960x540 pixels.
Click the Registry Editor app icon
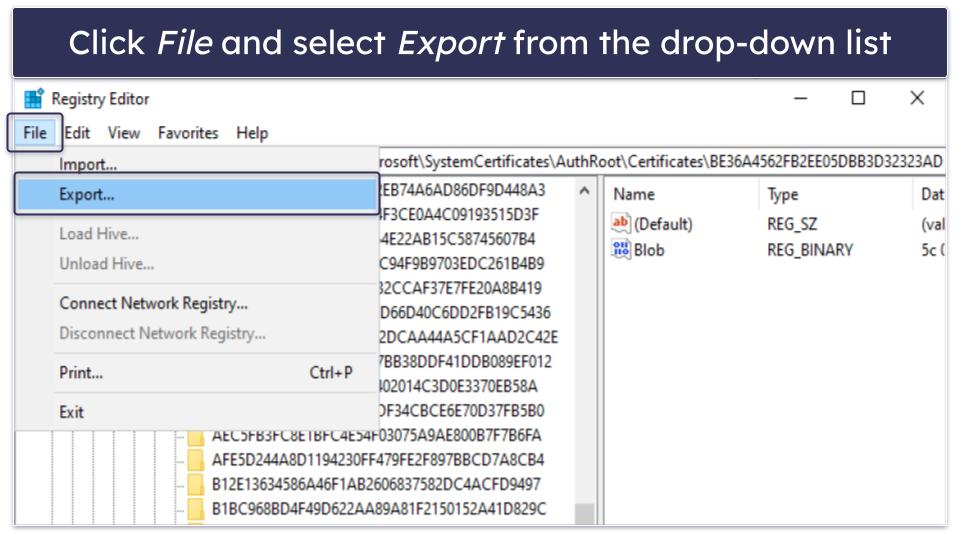pos(35,99)
